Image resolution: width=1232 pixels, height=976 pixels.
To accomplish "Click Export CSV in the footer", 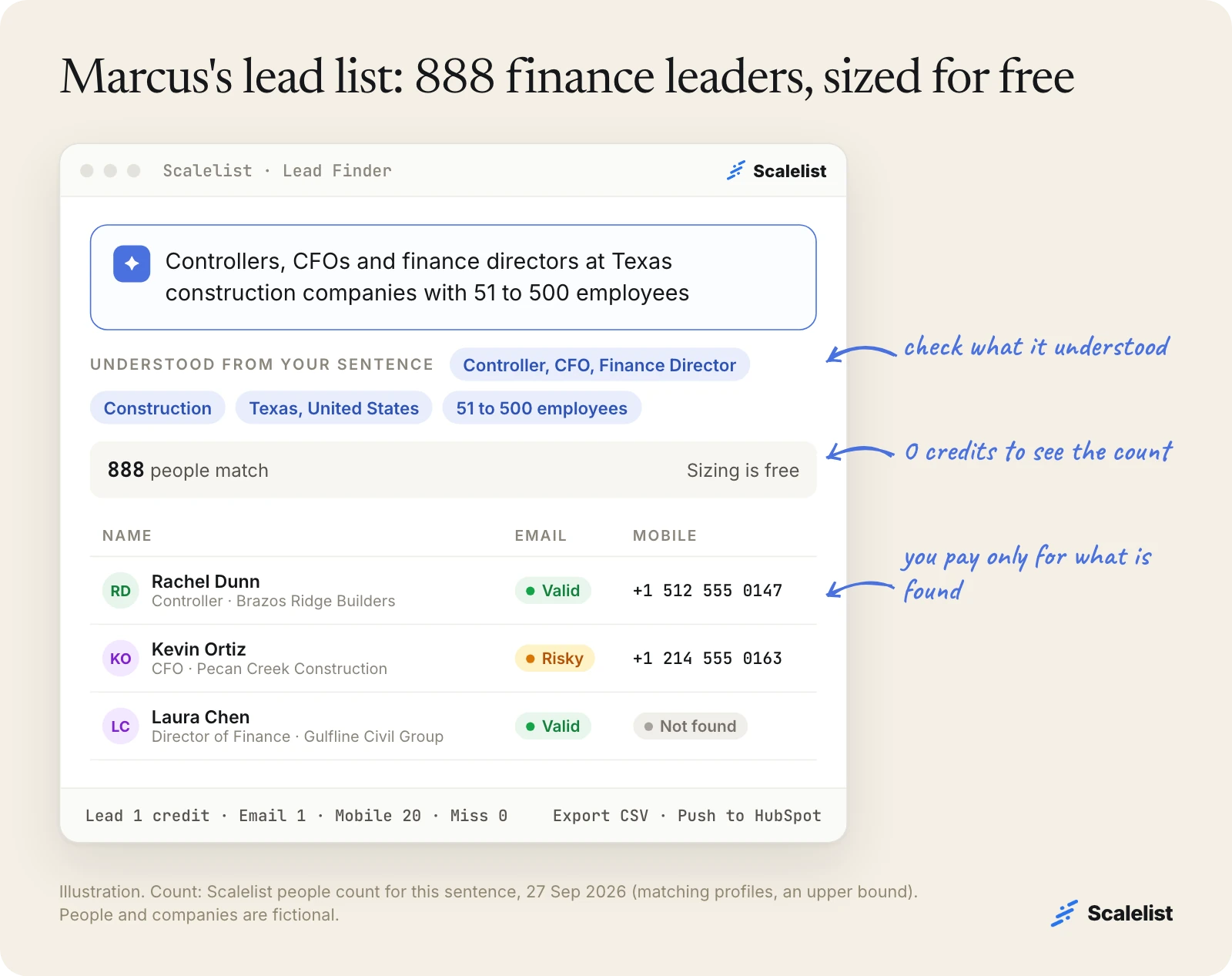I will coord(601,816).
